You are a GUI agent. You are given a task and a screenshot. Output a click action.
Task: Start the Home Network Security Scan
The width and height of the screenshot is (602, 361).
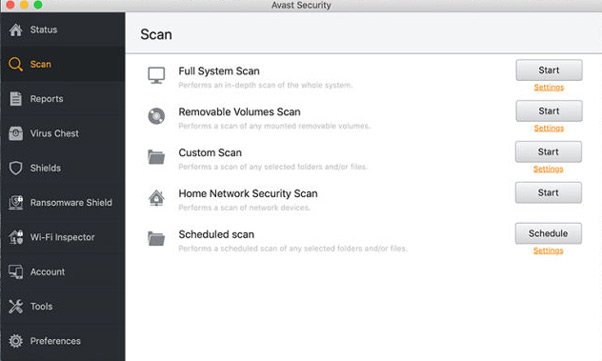(548, 192)
